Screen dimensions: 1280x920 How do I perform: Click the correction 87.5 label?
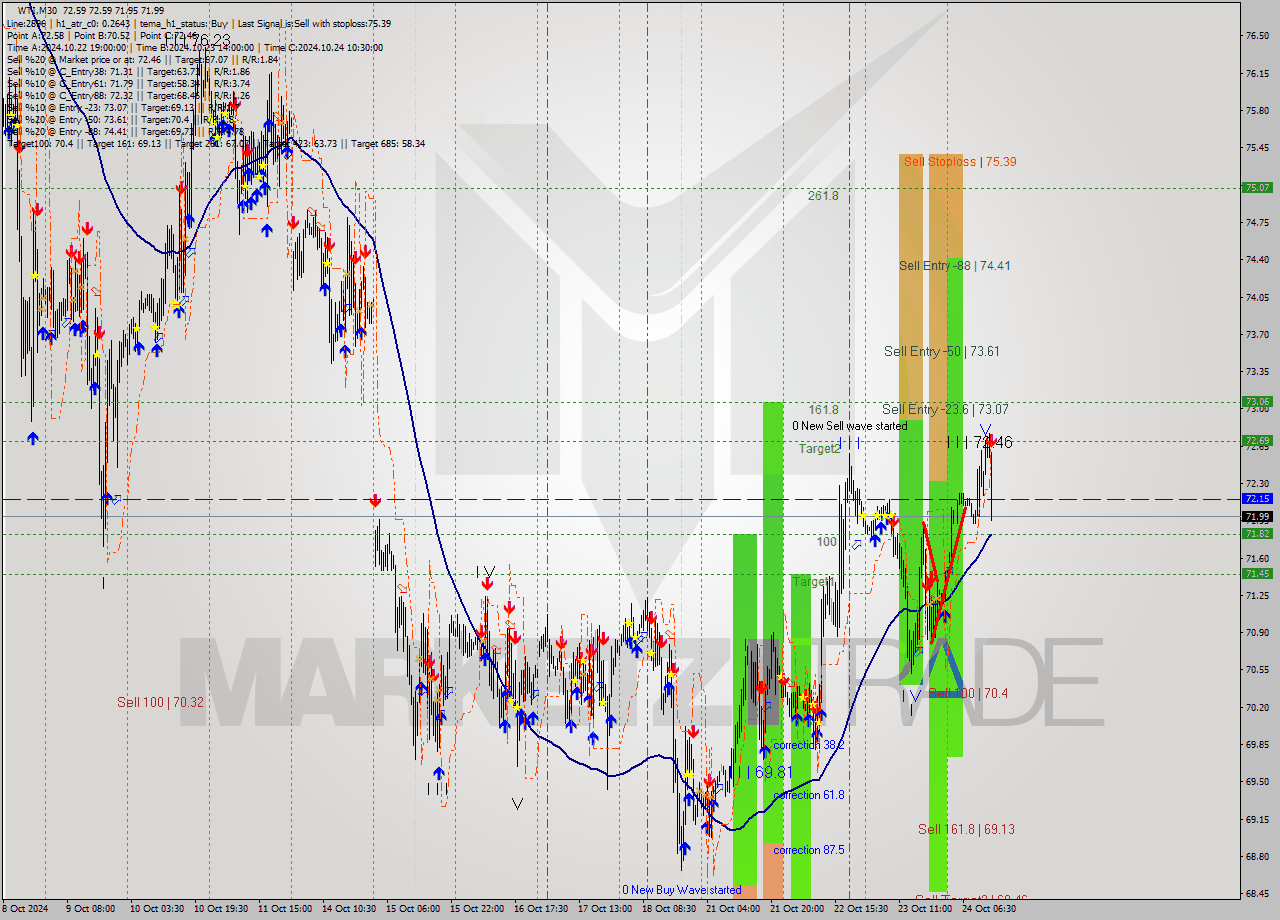808,850
